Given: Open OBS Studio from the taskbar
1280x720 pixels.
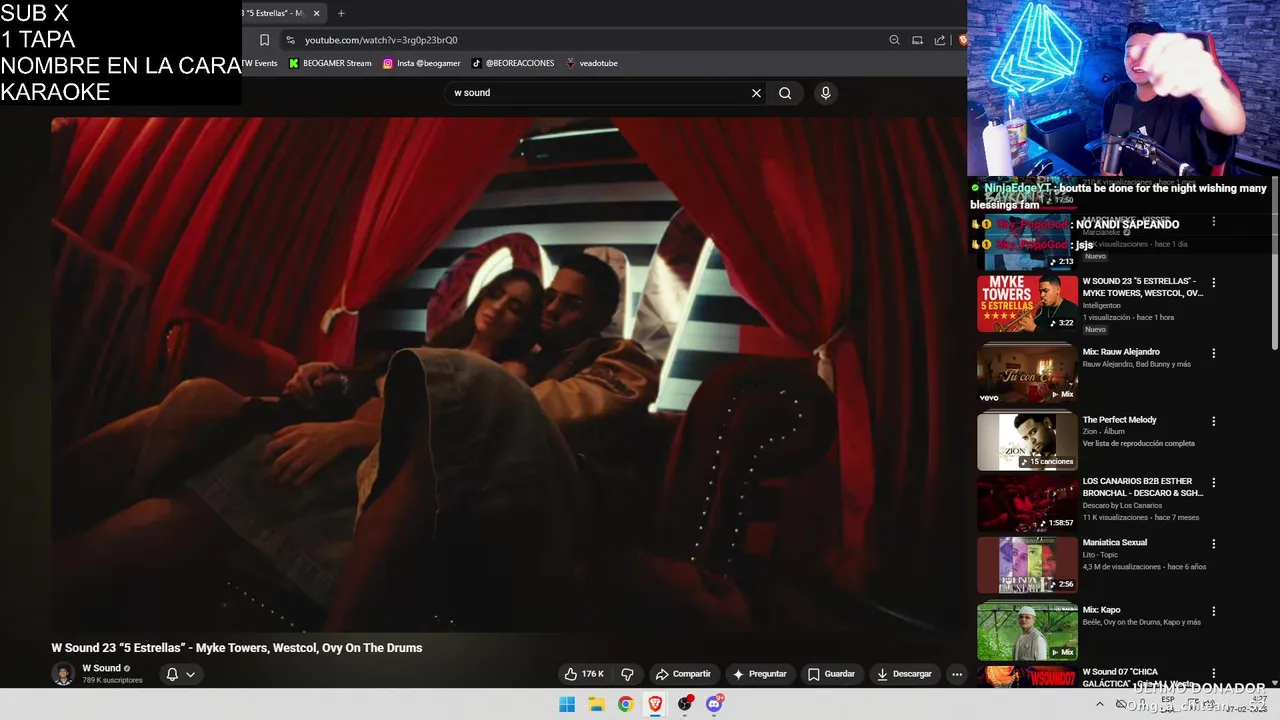Looking at the screenshot, I should (685, 704).
